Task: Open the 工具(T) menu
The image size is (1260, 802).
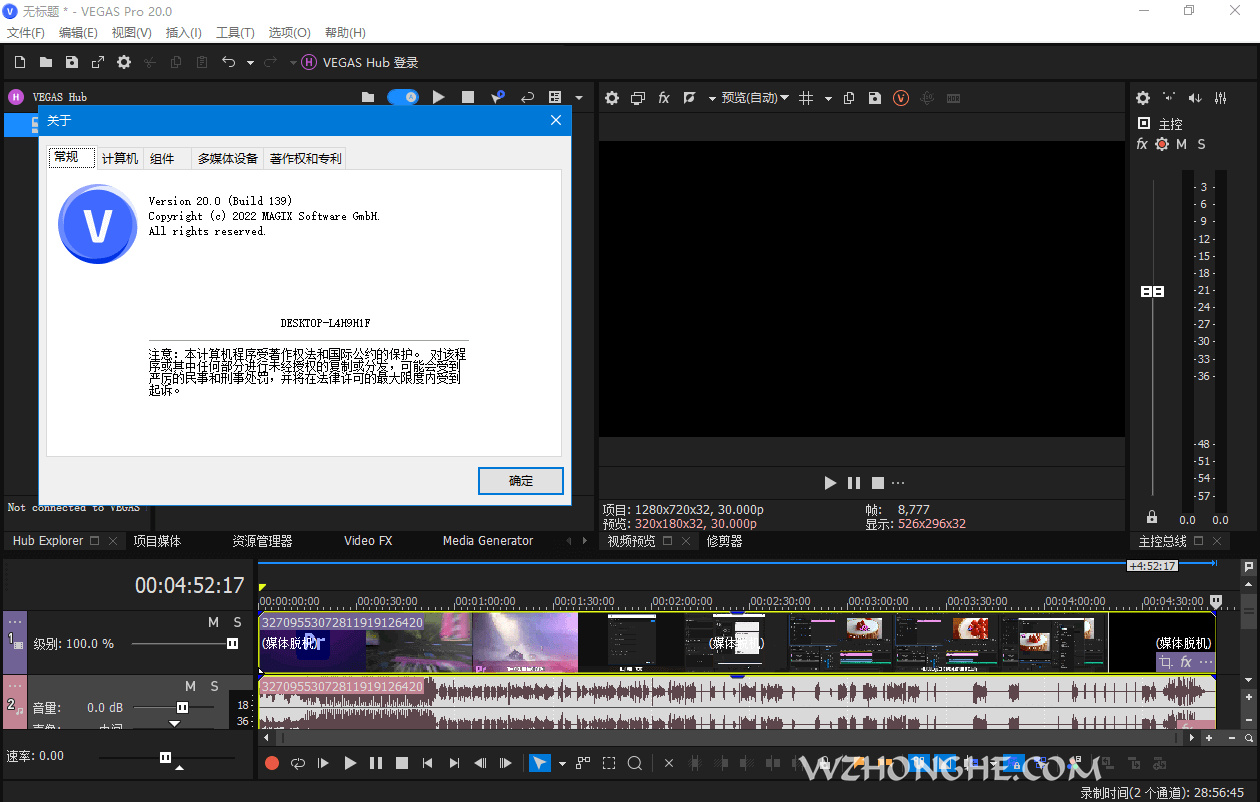Action: click(x=235, y=32)
